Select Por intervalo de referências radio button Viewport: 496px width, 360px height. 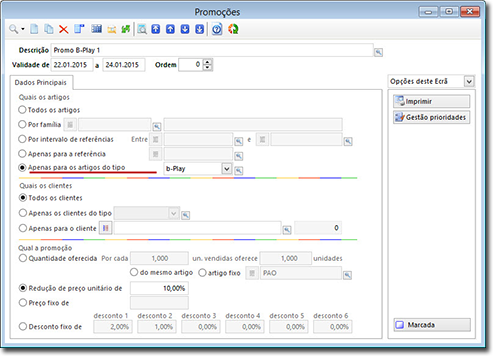(22, 139)
